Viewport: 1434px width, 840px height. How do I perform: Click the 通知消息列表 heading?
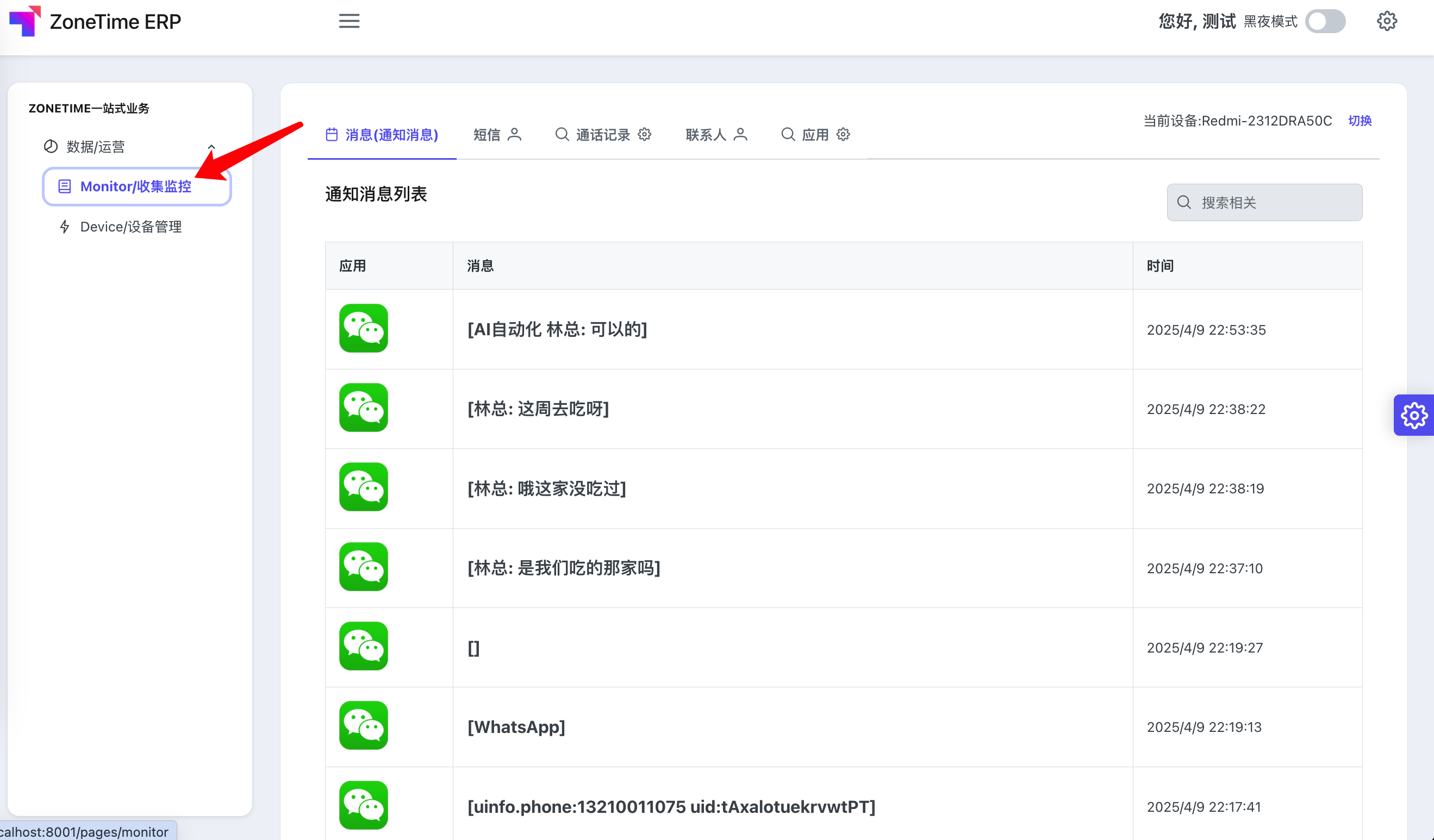pos(376,194)
